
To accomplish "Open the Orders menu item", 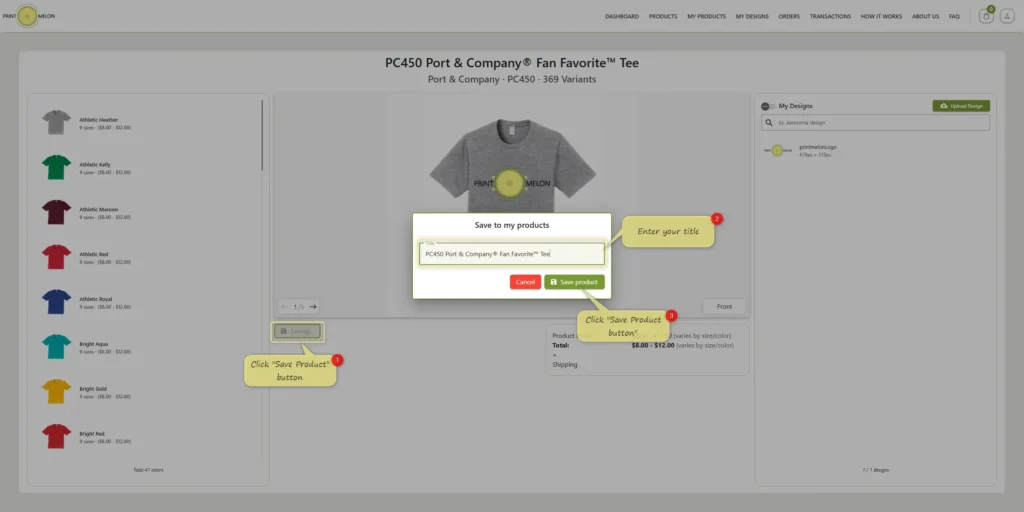I will click(x=789, y=16).
